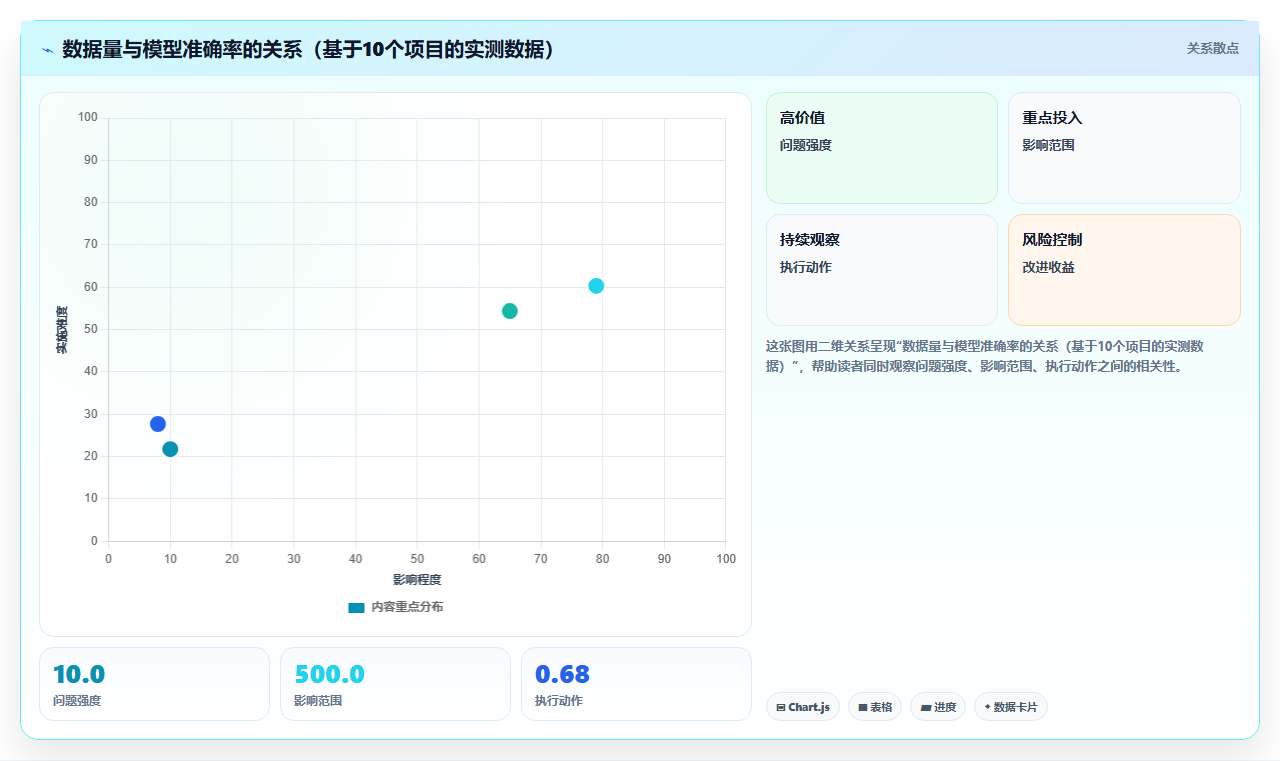Click the y-axis tick label 100
1280x761 pixels.
tap(88, 118)
